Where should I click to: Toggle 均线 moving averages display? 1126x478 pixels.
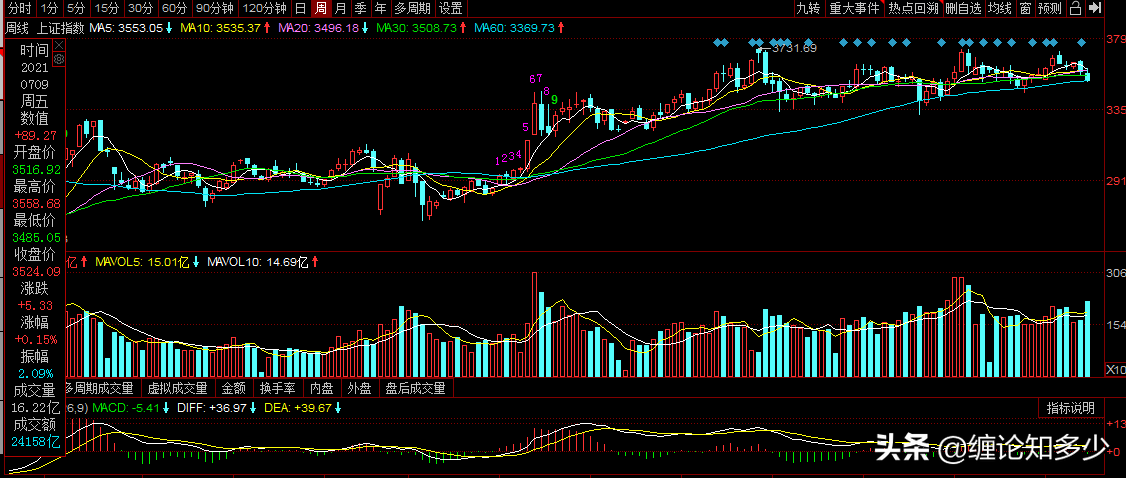(x=1000, y=9)
